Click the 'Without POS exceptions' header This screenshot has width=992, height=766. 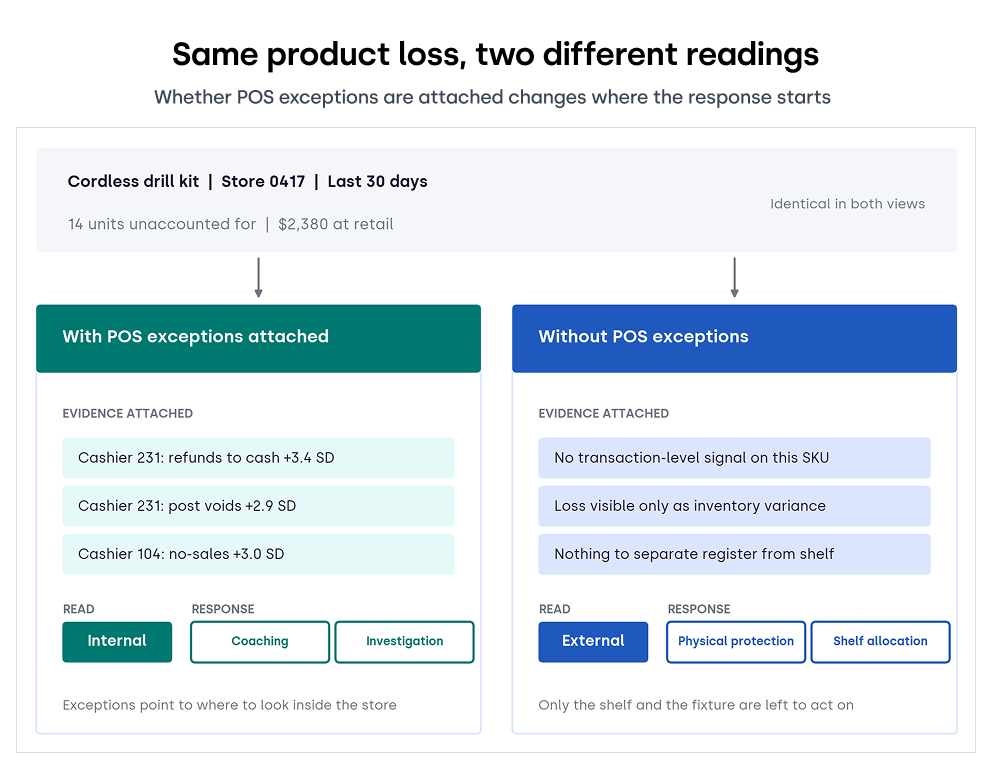click(734, 338)
